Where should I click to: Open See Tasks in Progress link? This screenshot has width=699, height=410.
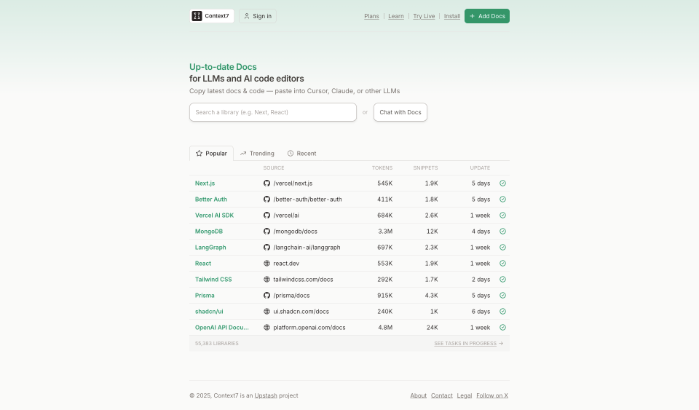tap(469, 343)
